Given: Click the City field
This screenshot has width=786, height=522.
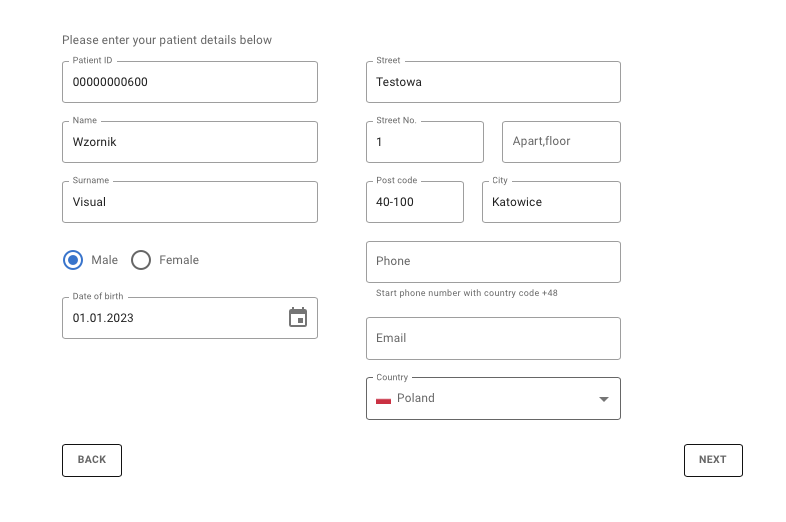Looking at the screenshot, I should (551, 202).
